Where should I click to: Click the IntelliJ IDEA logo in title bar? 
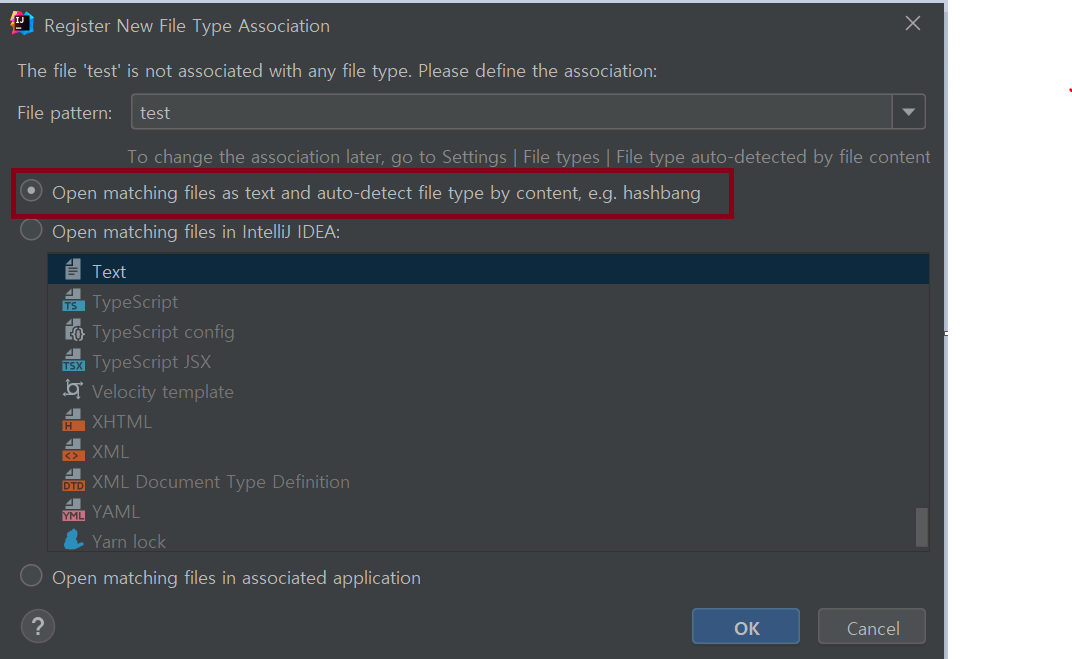click(22, 23)
